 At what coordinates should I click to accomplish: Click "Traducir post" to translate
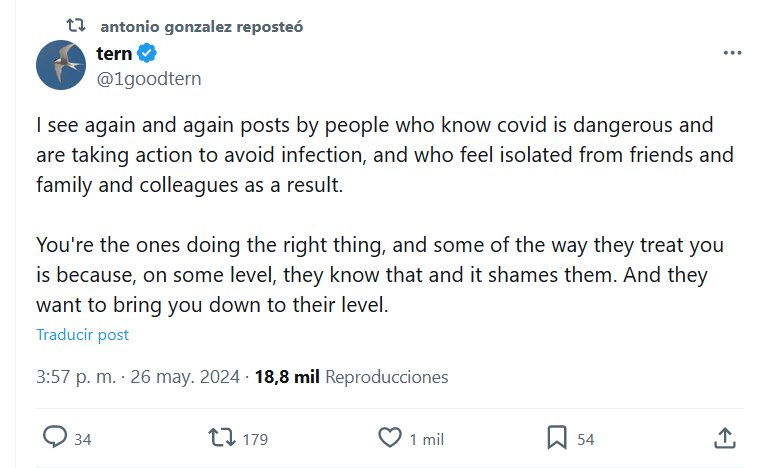pyautogui.click(x=83, y=335)
